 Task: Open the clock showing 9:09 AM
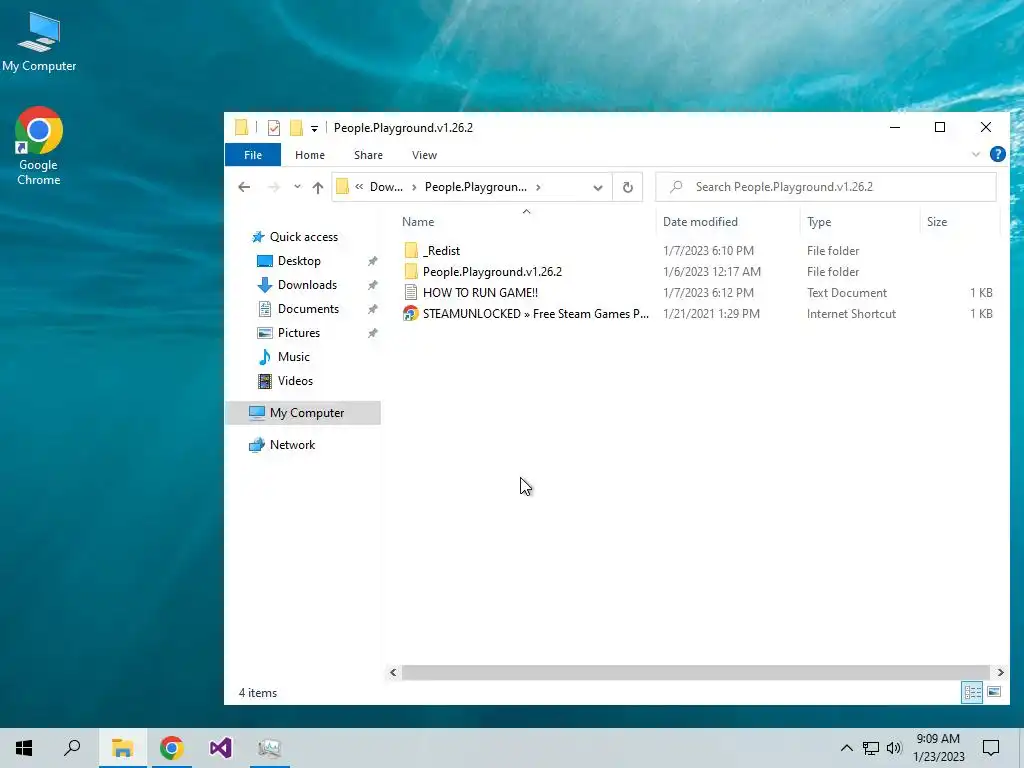[x=938, y=748]
